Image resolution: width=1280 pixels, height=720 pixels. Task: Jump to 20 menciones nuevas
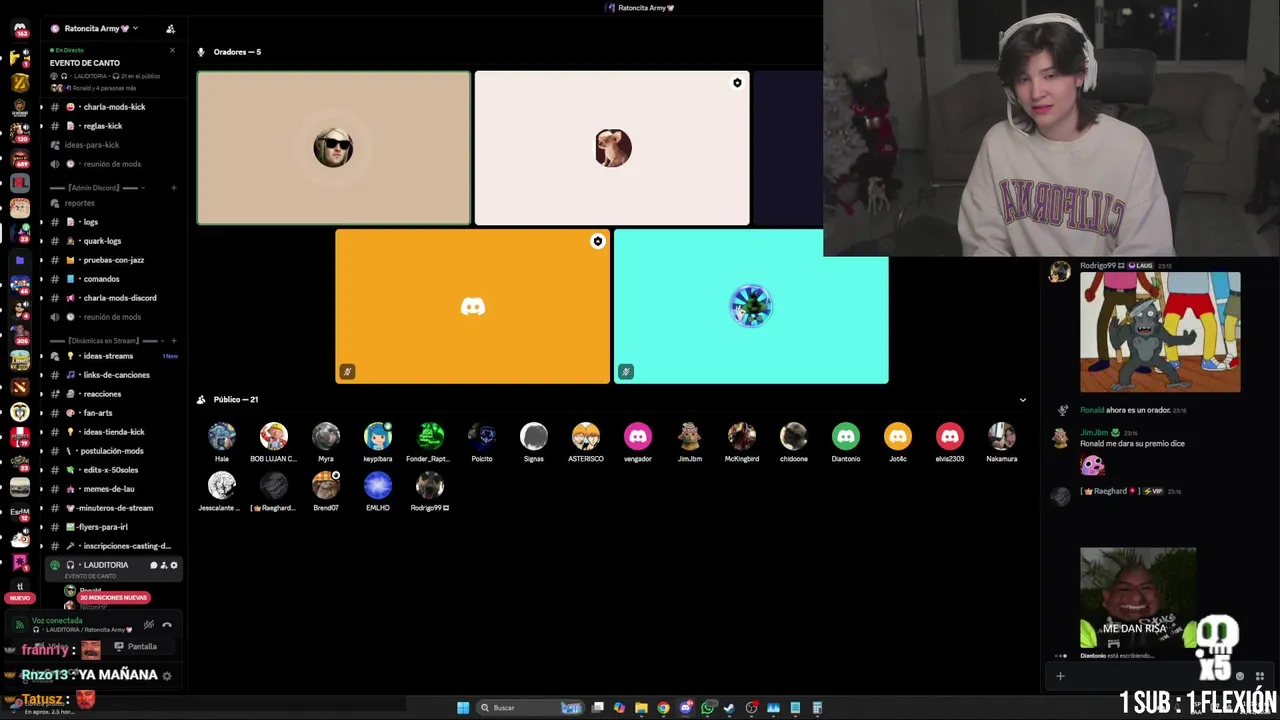tap(113, 598)
